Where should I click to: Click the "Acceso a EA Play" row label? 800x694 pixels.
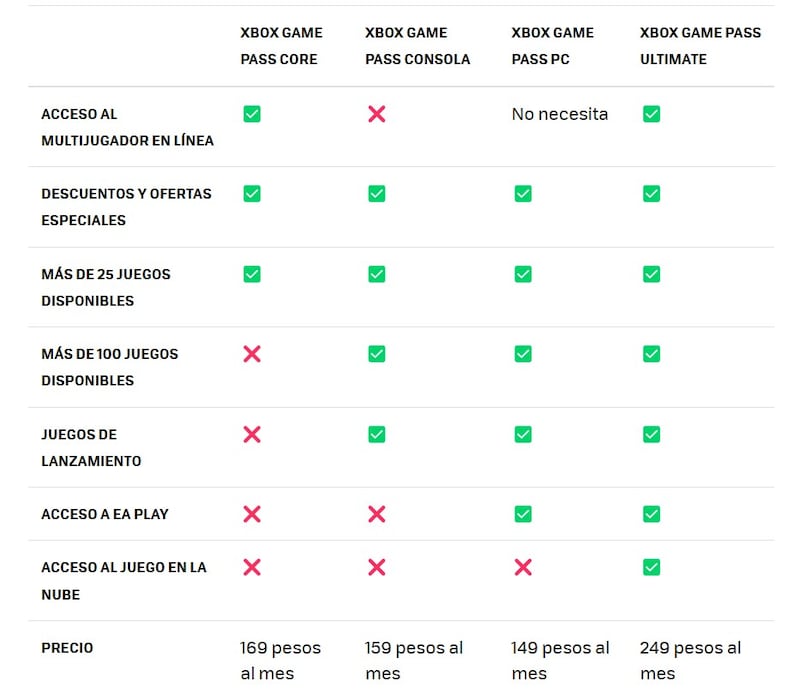click(105, 514)
